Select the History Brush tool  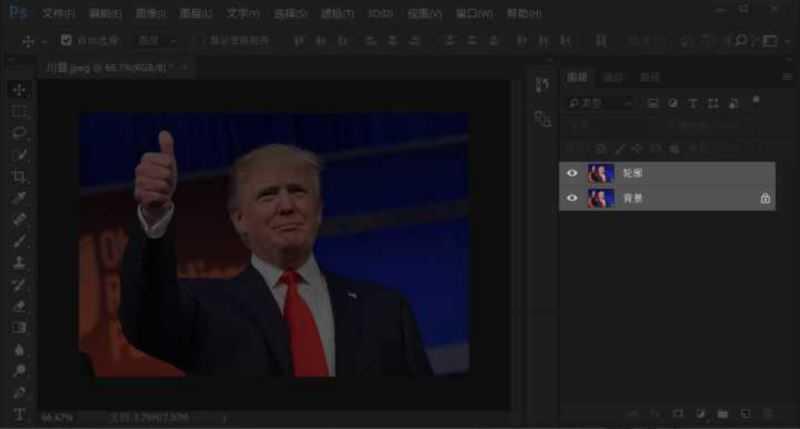click(x=19, y=285)
